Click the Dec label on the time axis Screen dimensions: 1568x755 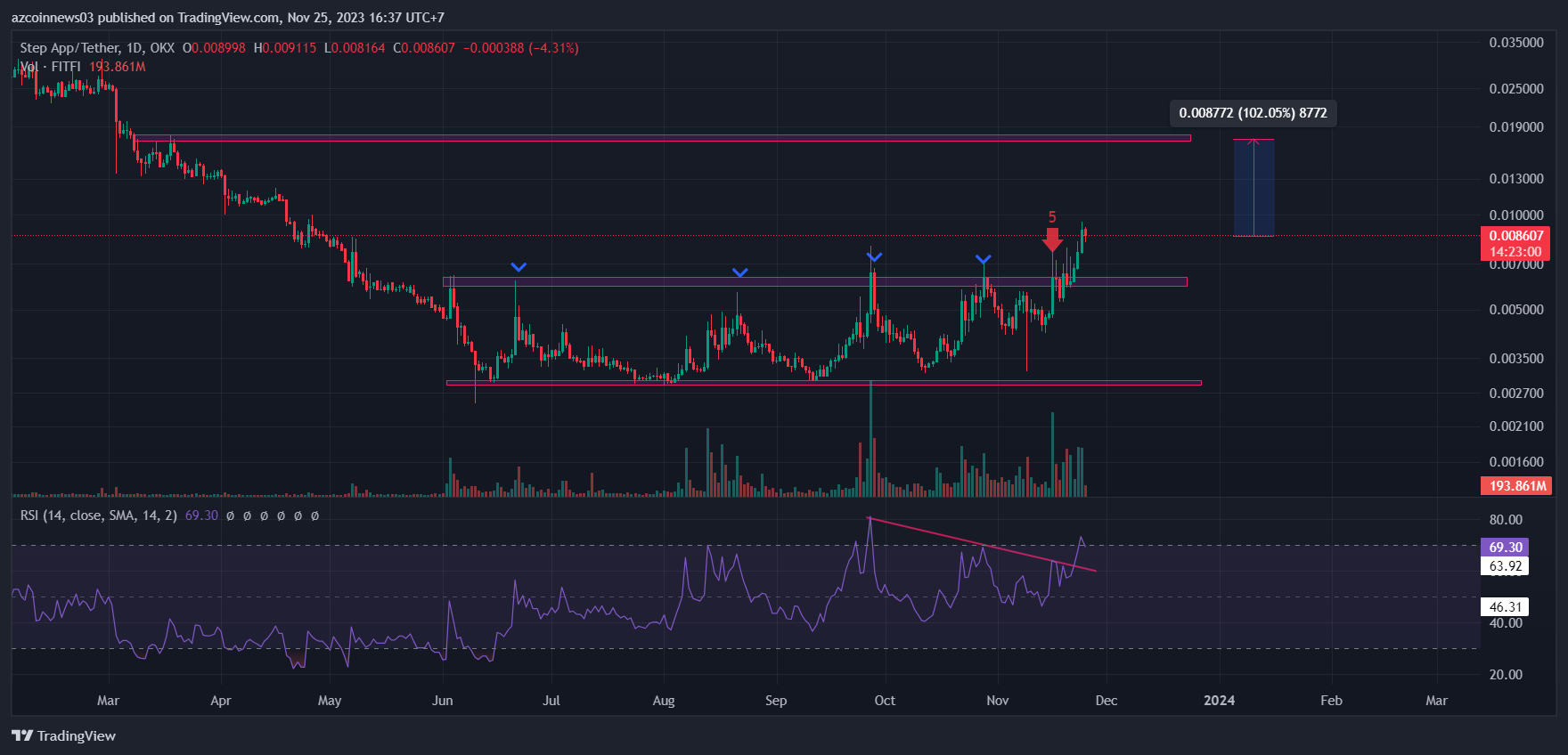[1106, 701]
